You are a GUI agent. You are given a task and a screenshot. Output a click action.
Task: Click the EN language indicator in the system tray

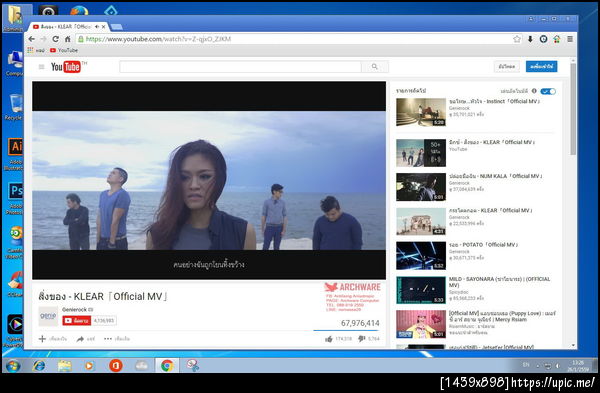tap(526, 365)
